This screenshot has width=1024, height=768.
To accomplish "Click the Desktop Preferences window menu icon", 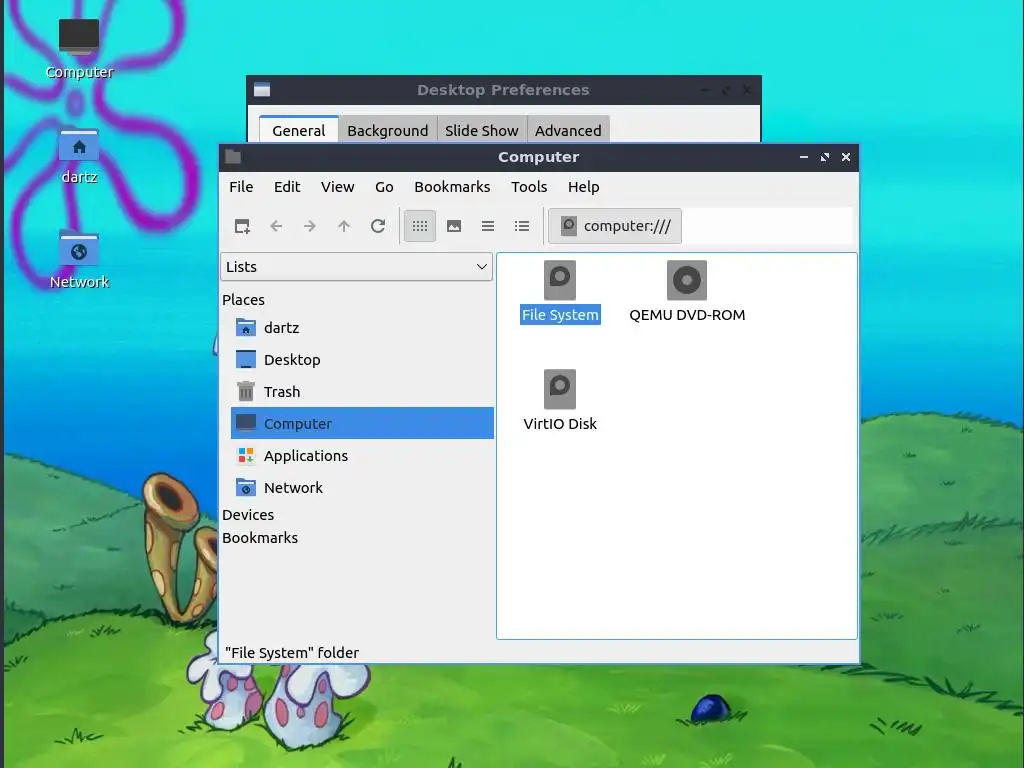I will coord(262,90).
